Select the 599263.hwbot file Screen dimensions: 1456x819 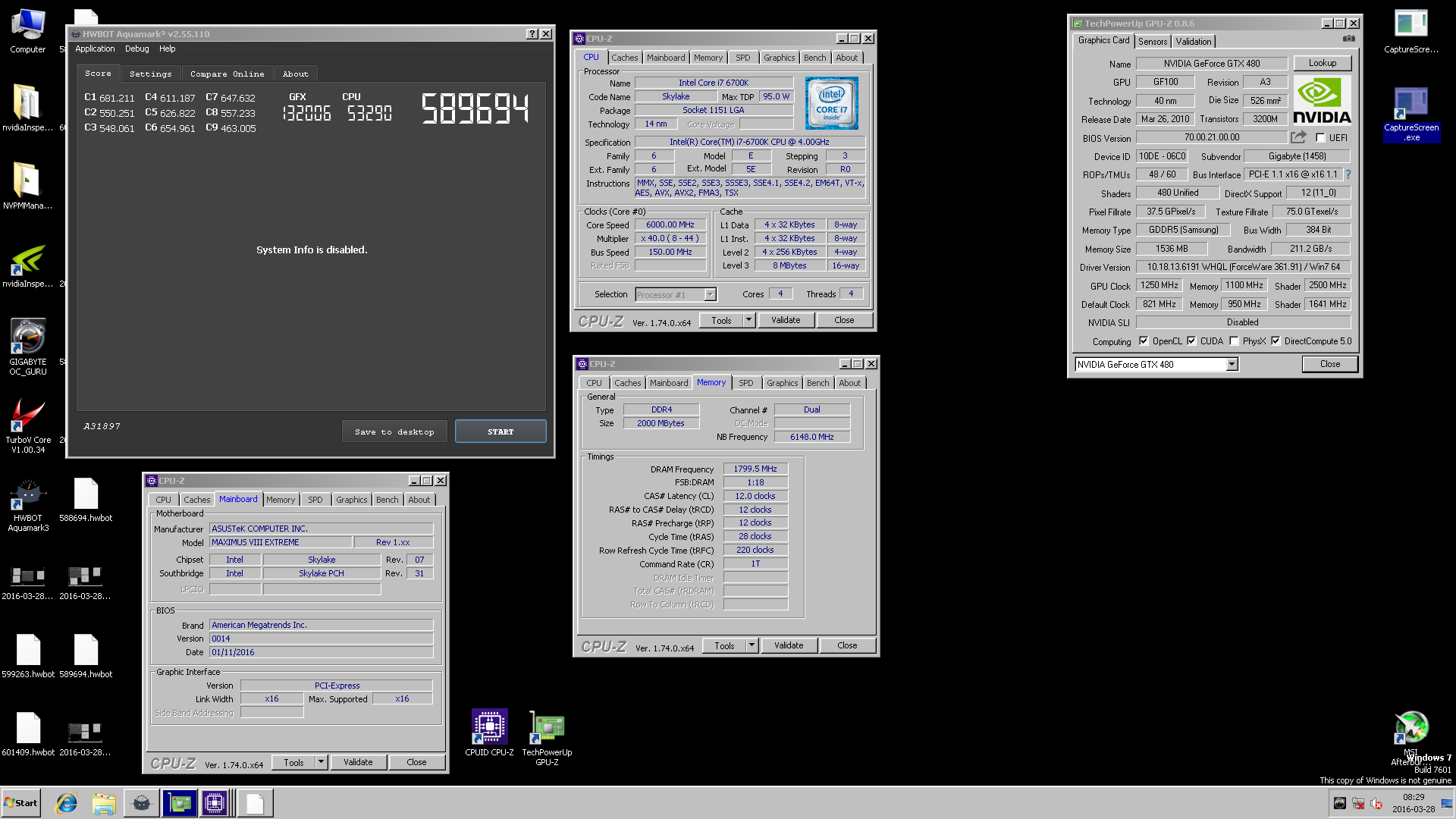28,657
